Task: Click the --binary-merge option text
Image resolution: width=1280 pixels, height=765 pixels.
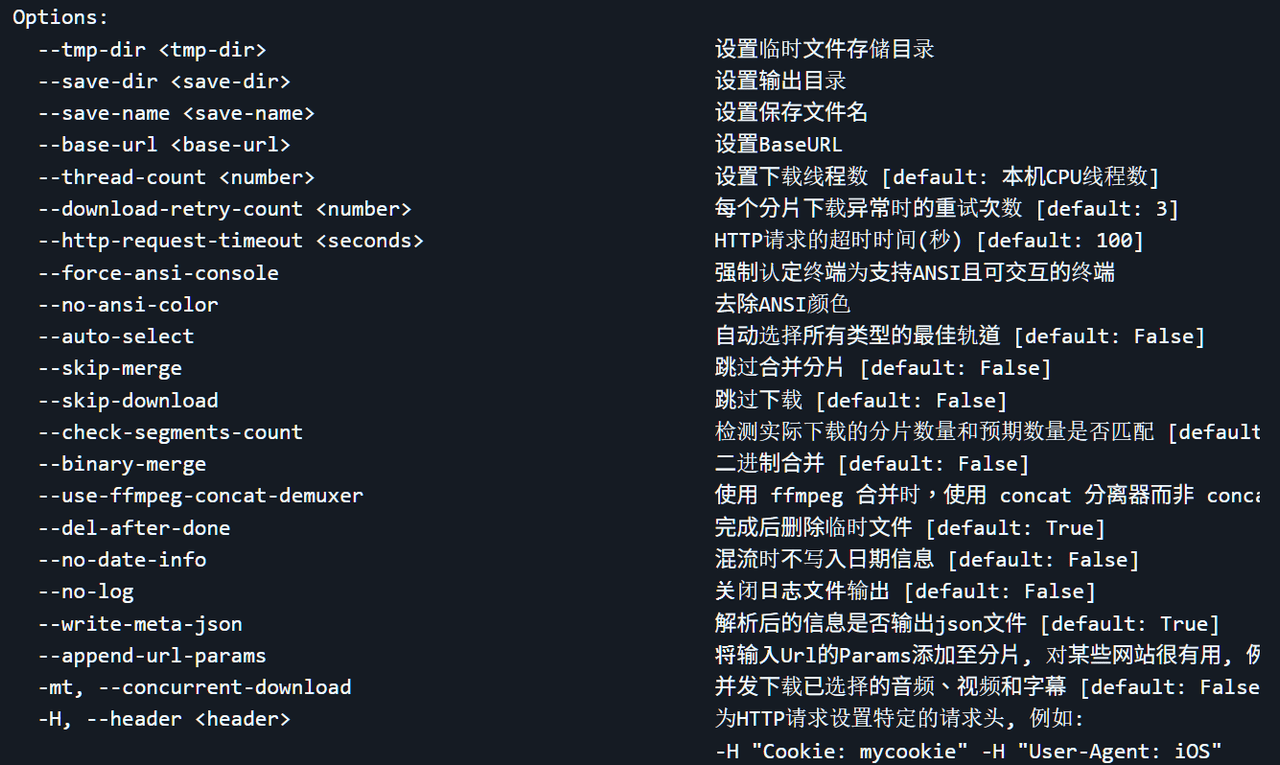Action: [122, 465]
